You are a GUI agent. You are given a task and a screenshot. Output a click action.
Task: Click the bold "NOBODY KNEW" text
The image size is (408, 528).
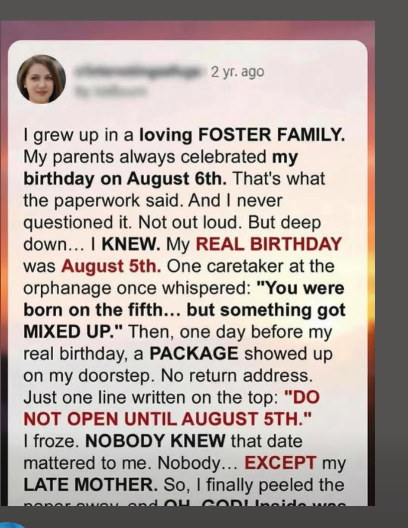click(x=155, y=441)
